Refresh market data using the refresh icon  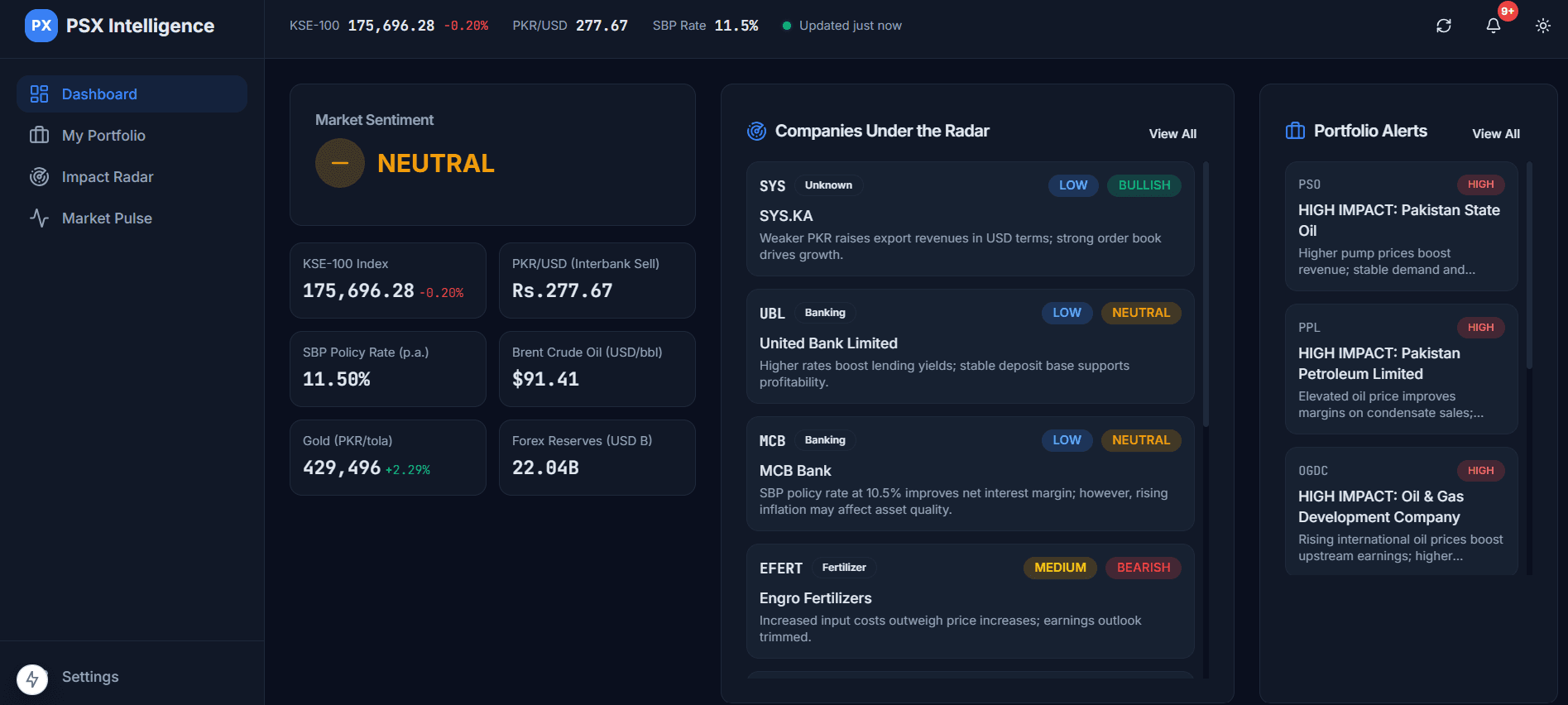pyautogui.click(x=1444, y=26)
